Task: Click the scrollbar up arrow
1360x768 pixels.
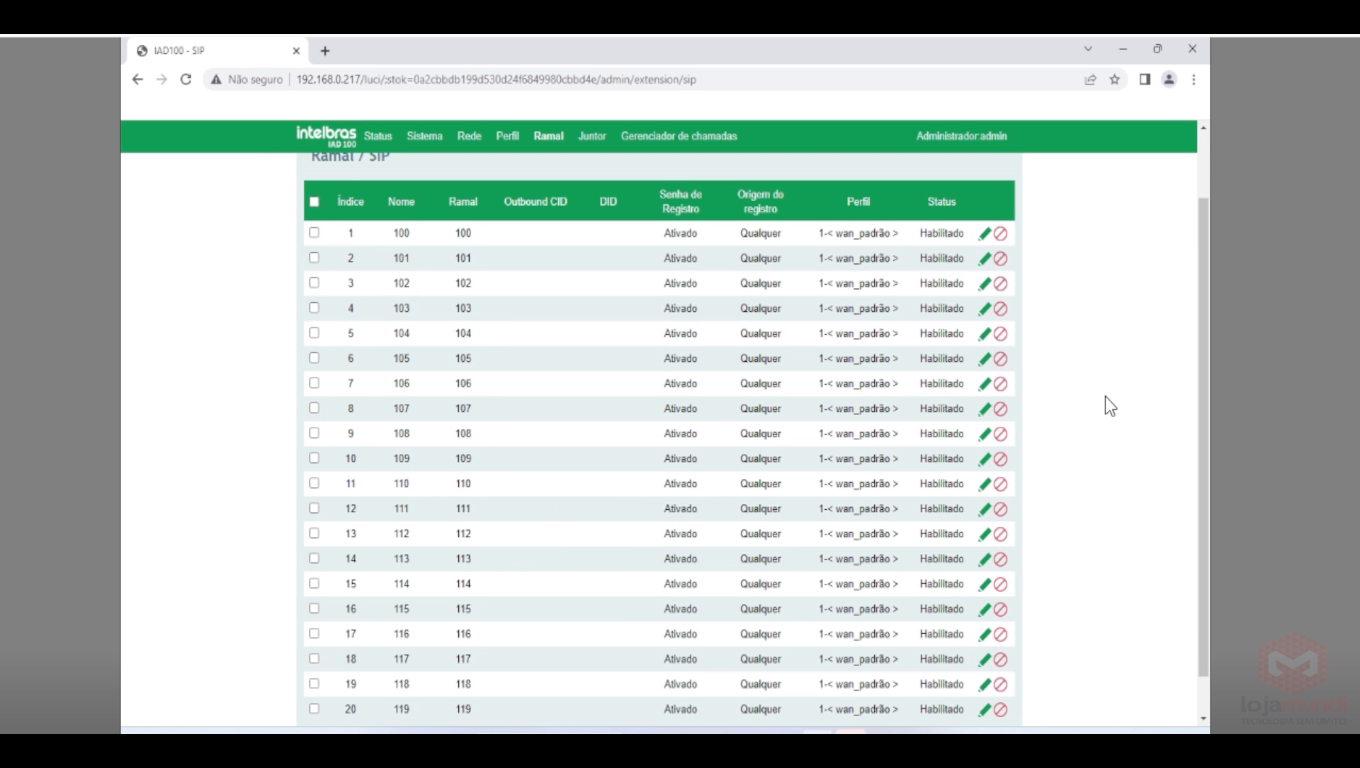Action: pos(1203,128)
